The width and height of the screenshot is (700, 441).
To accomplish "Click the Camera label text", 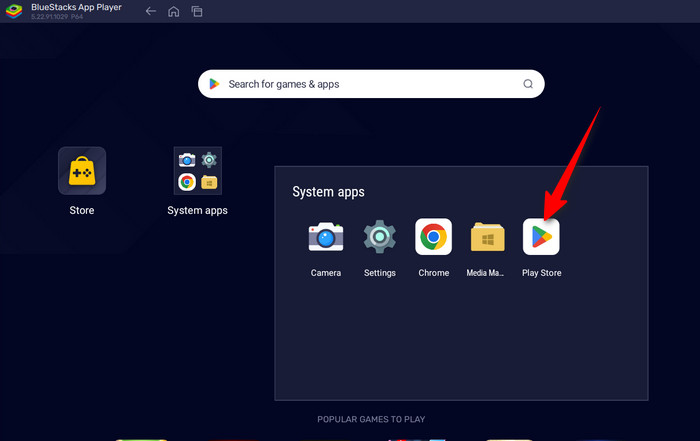I will (326, 273).
